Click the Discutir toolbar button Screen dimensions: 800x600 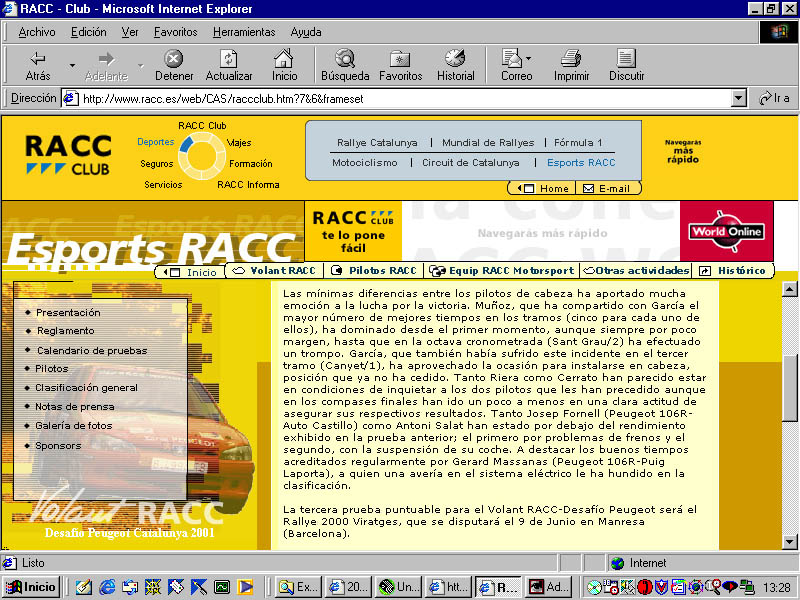(626, 65)
